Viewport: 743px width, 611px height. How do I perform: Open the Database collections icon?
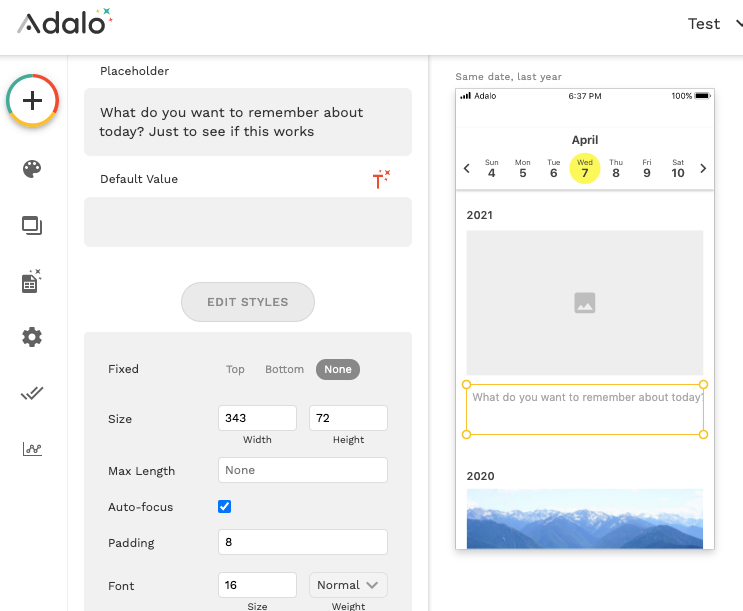[32, 282]
